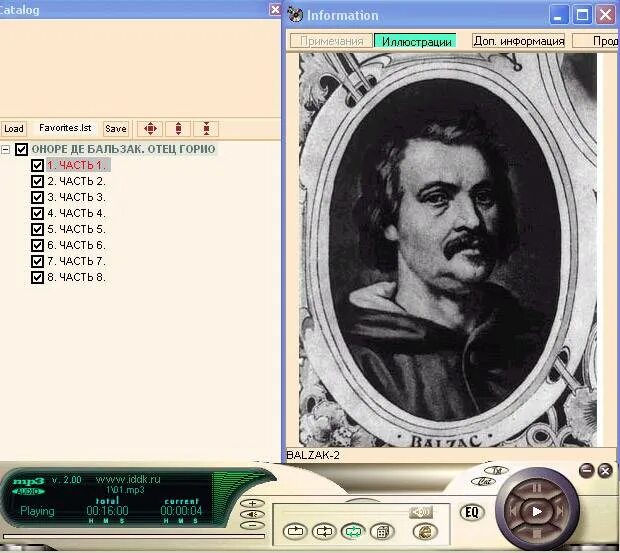The width and height of the screenshot is (620, 553).
Task: Minimize the Information window
Action: click(559, 15)
